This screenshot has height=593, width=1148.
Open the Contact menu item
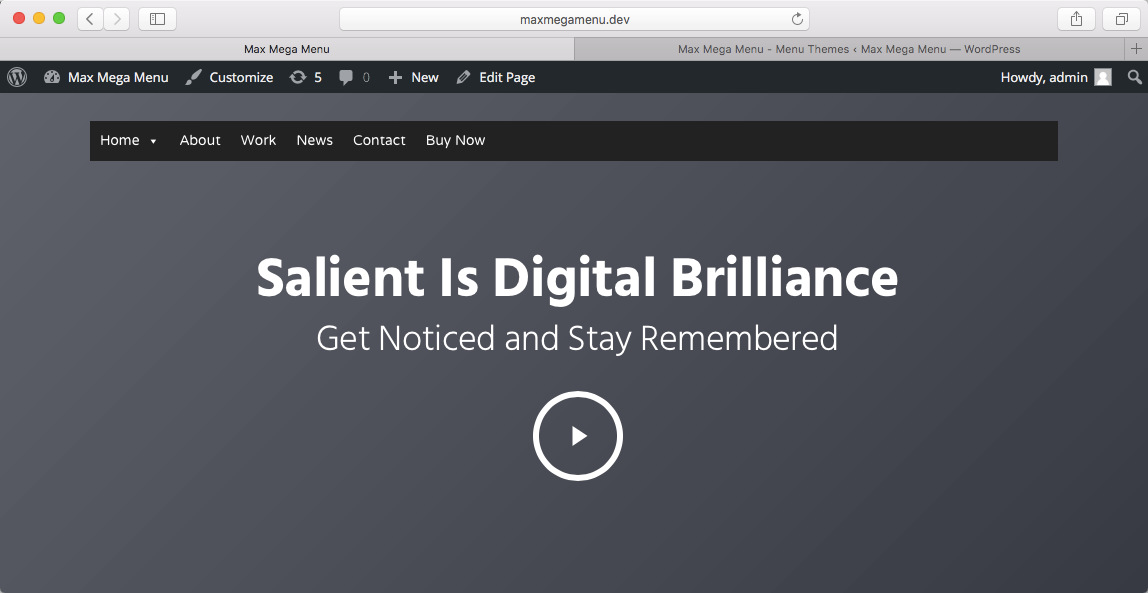pos(379,140)
